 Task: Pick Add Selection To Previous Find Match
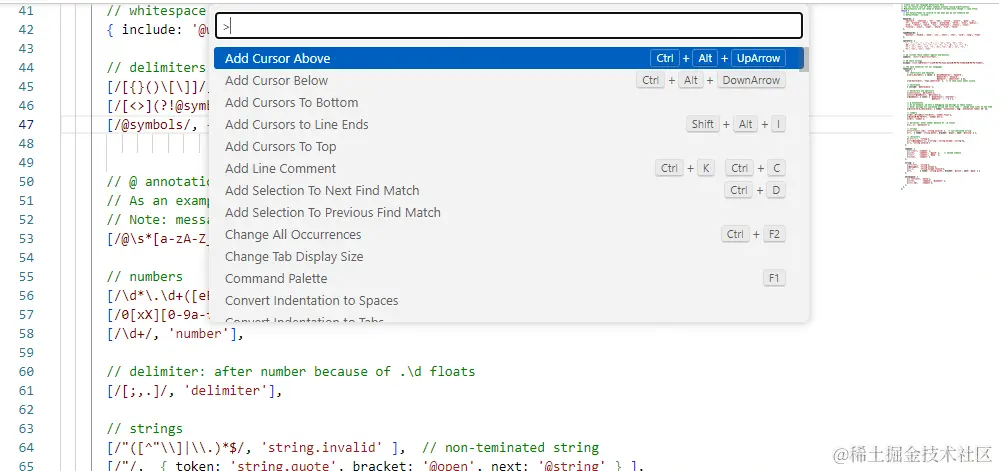coord(332,213)
